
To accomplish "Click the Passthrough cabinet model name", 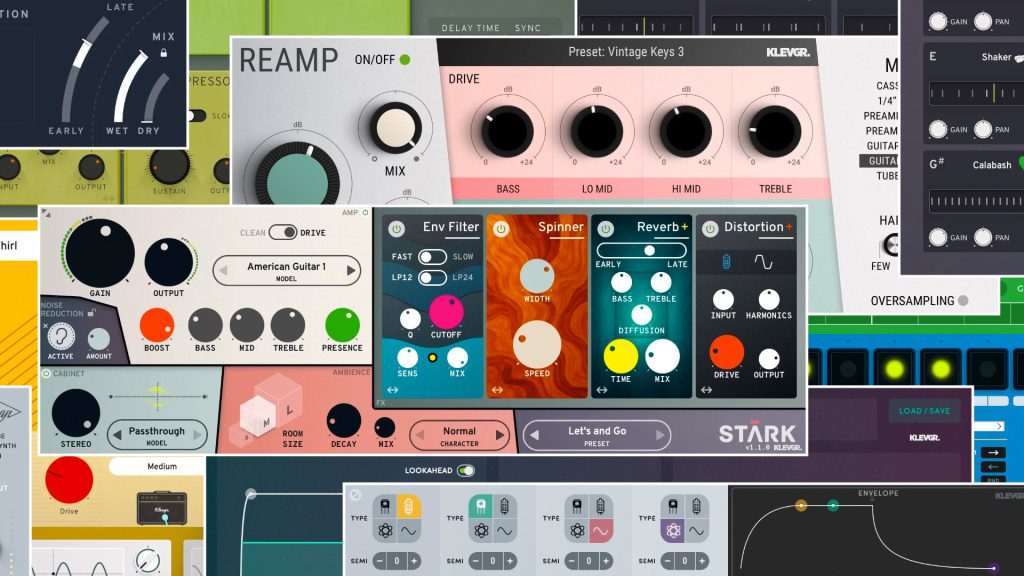I will pos(157,431).
